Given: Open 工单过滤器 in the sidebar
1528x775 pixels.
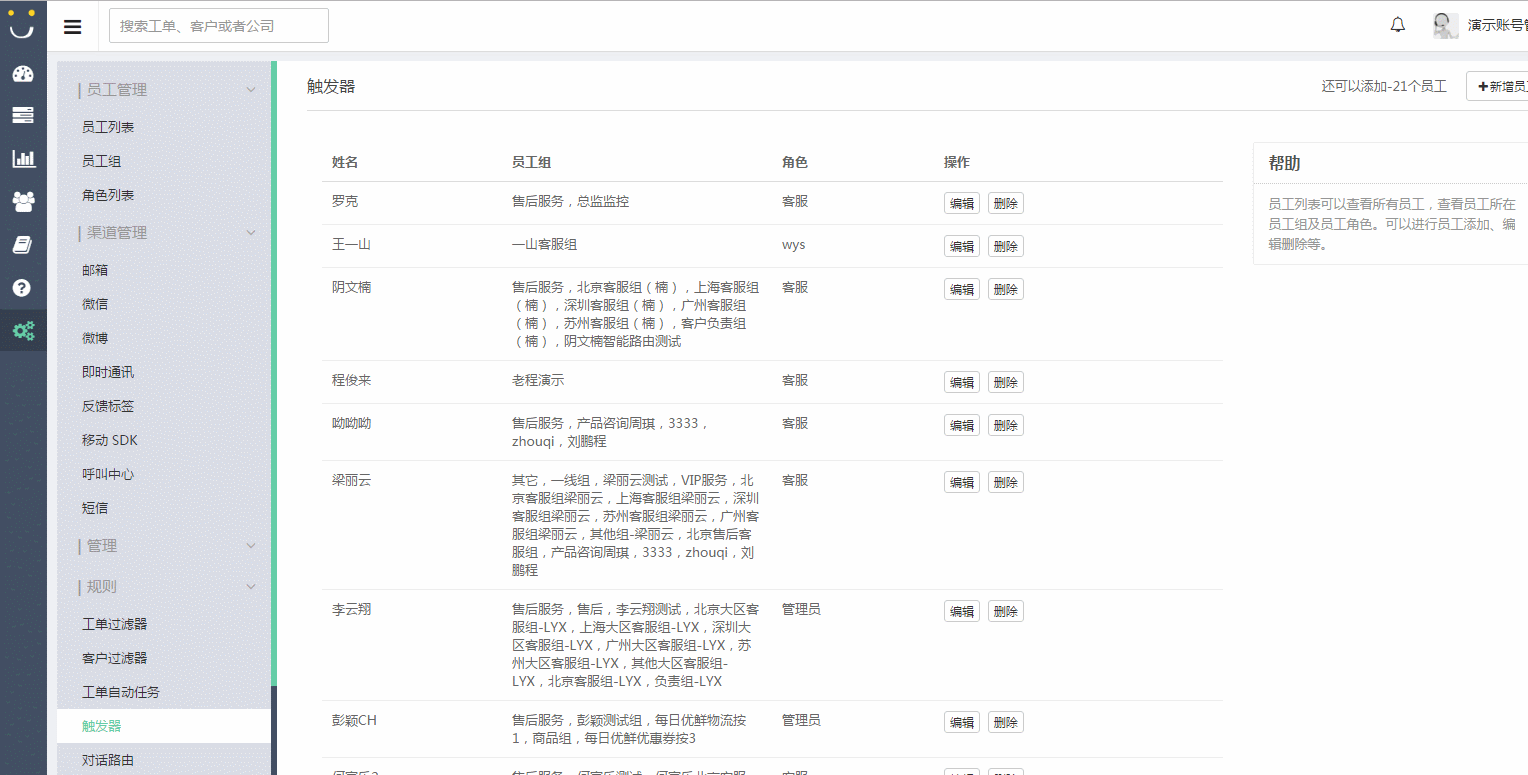Looking at the screenshot, I should point(114,624).
